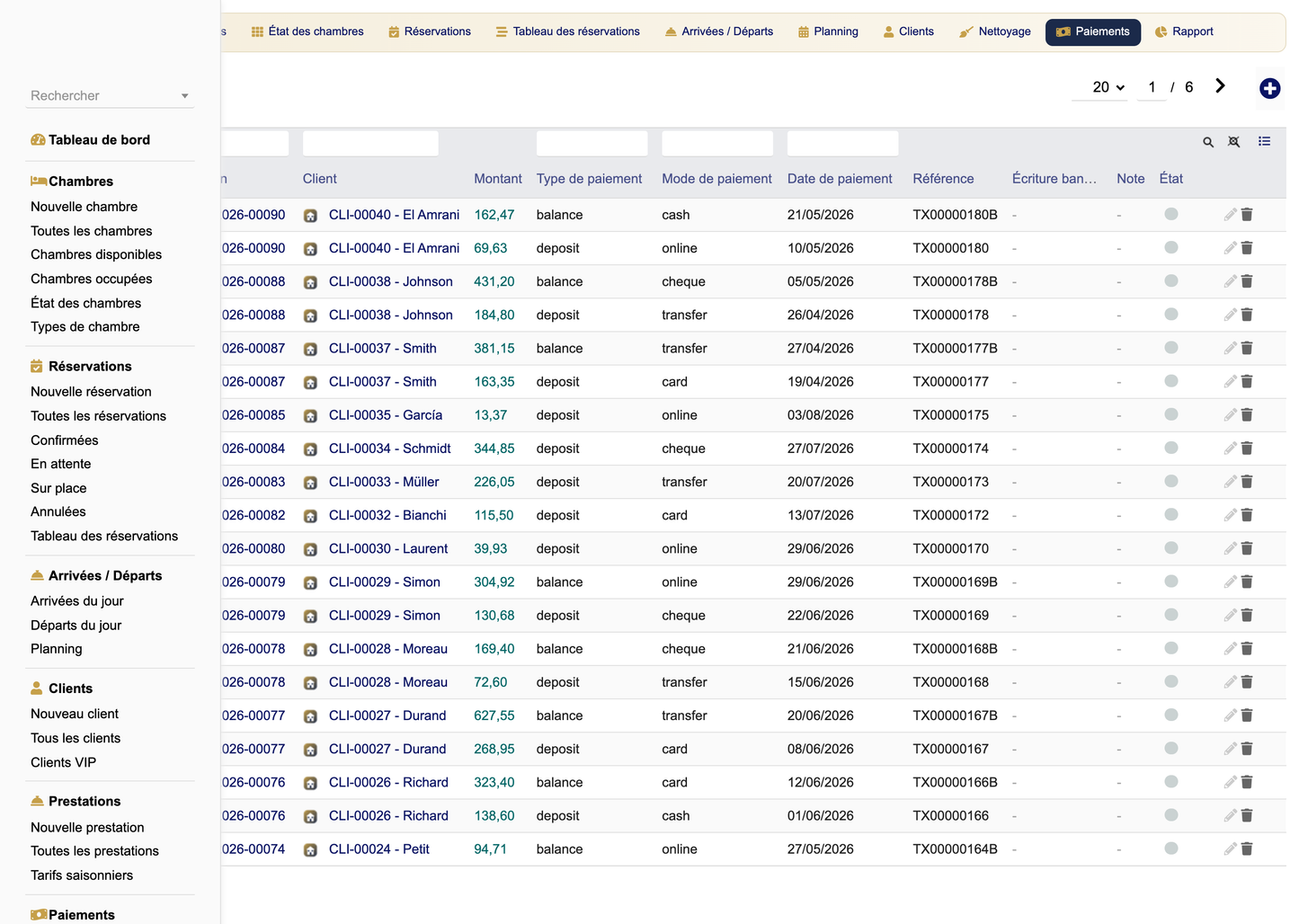The width and height of the screenshot is (1299, 924).
Task: Go to next page arrow
Action: 1220,86
